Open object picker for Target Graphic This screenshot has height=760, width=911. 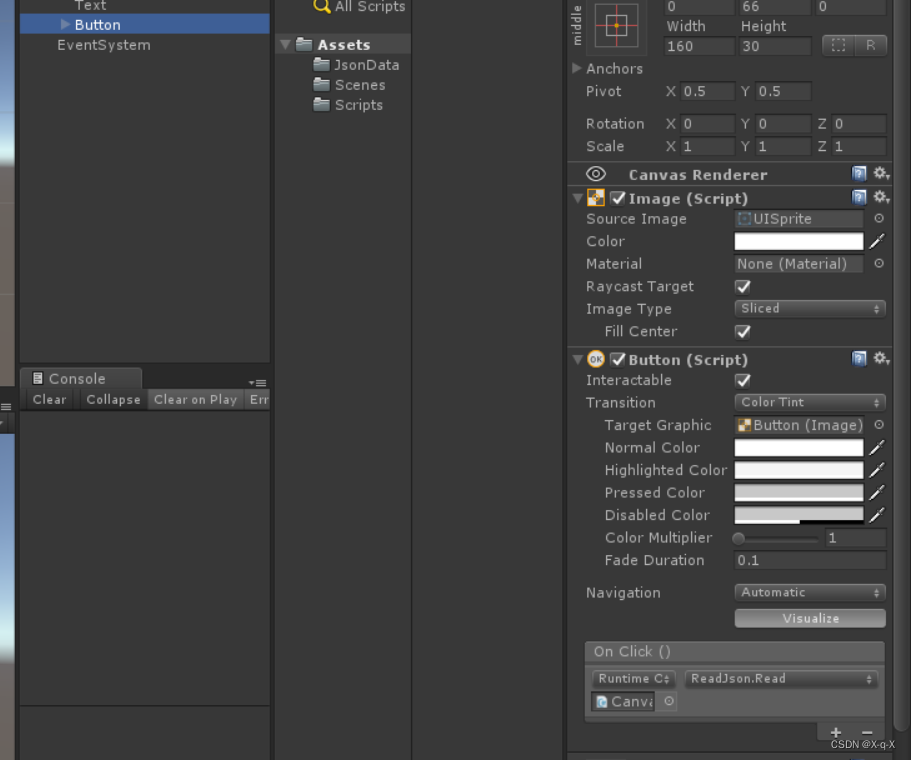879,425
